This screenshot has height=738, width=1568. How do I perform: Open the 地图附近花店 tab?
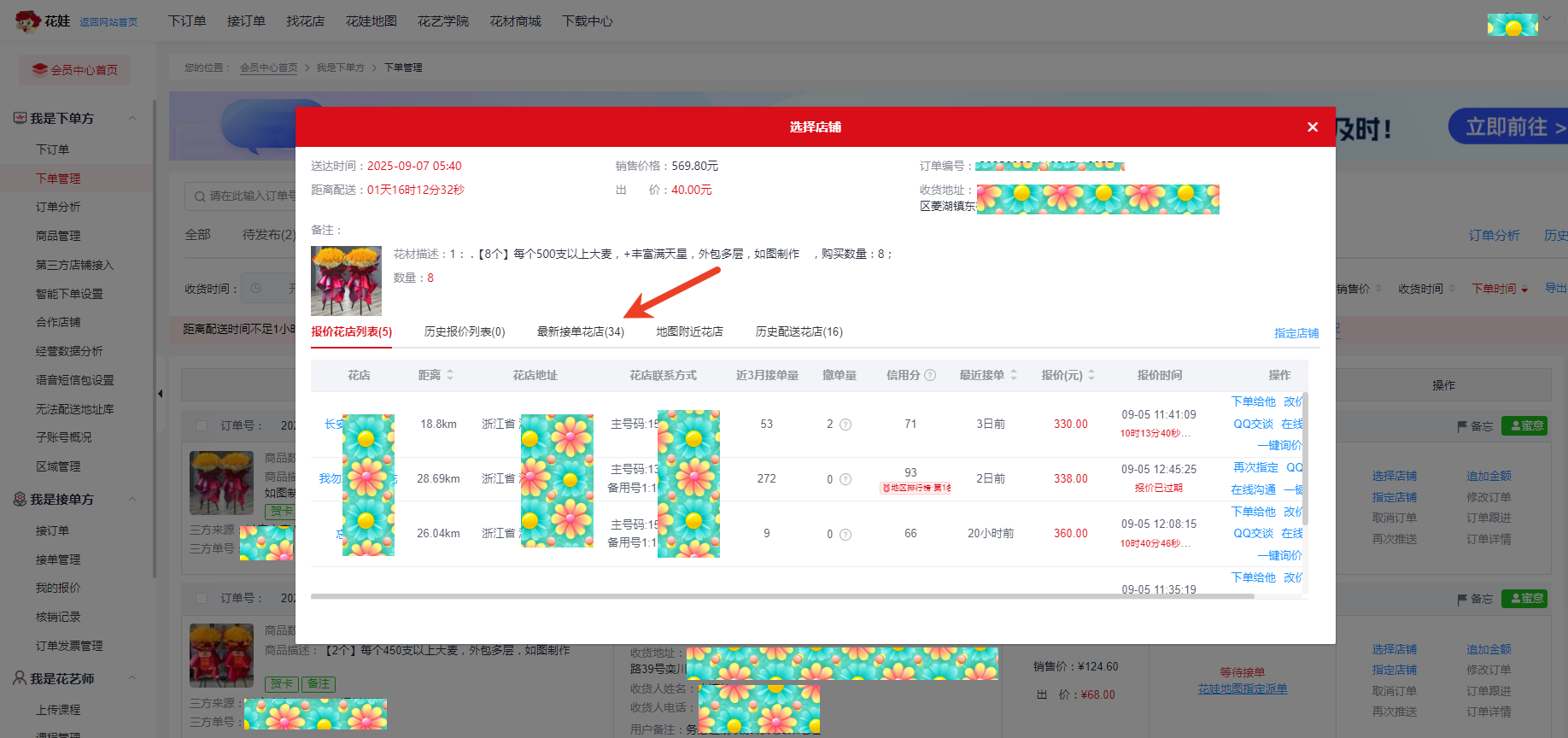[x=689, y=331]
